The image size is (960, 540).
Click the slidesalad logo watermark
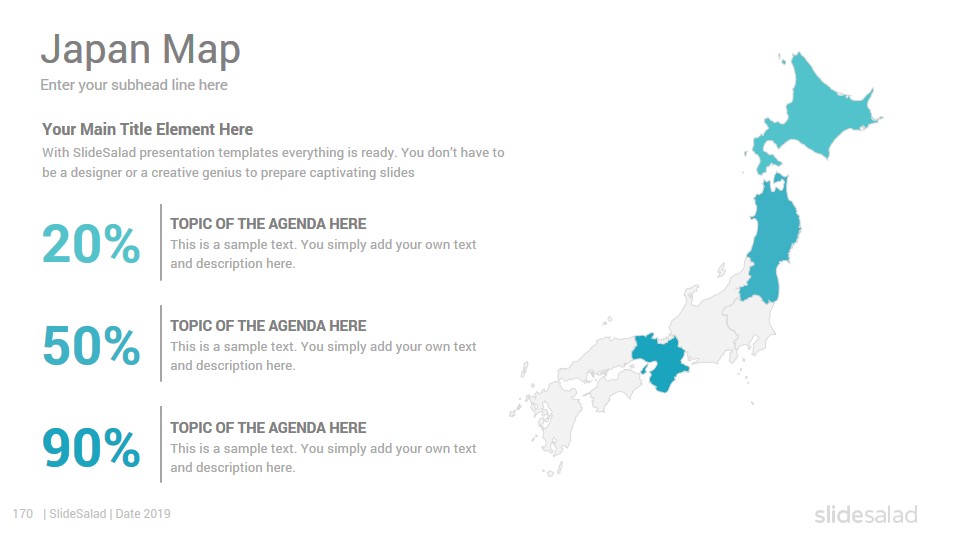(x=866, y=514)
